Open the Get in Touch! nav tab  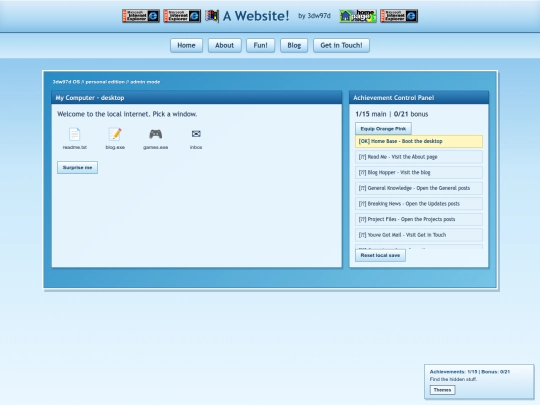click(341, 45)
